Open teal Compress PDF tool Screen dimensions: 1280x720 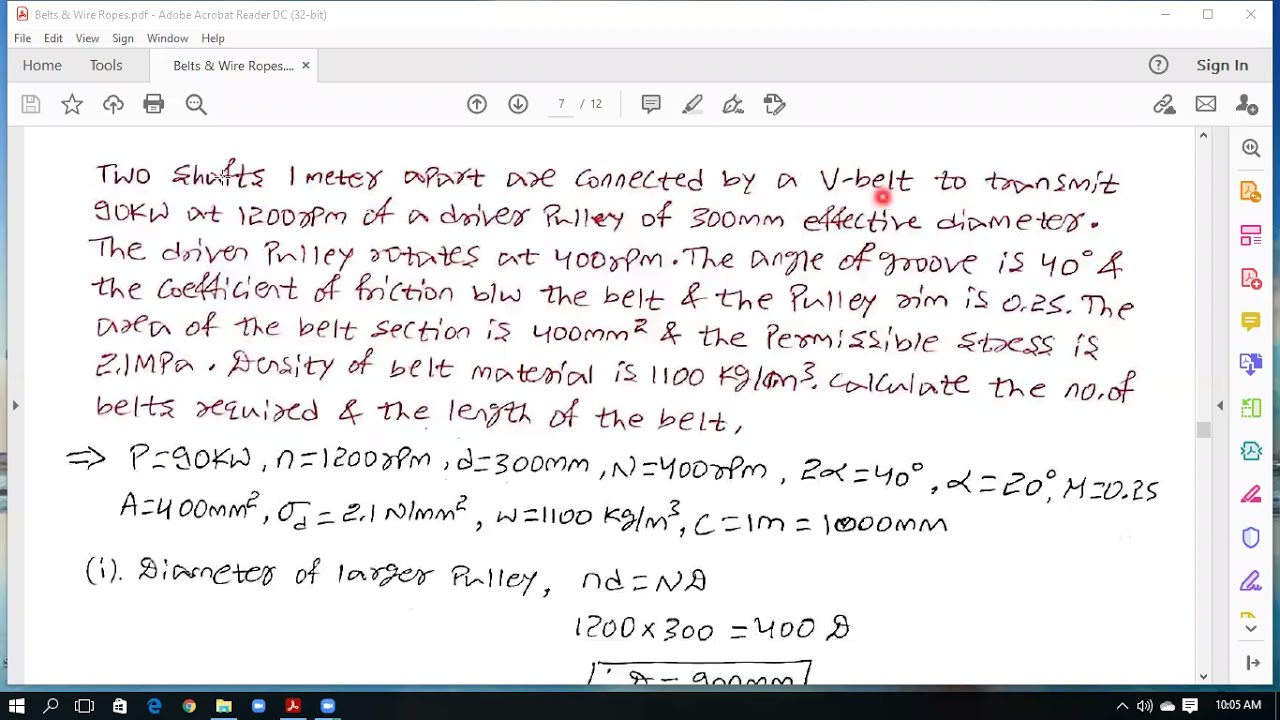1251,451
